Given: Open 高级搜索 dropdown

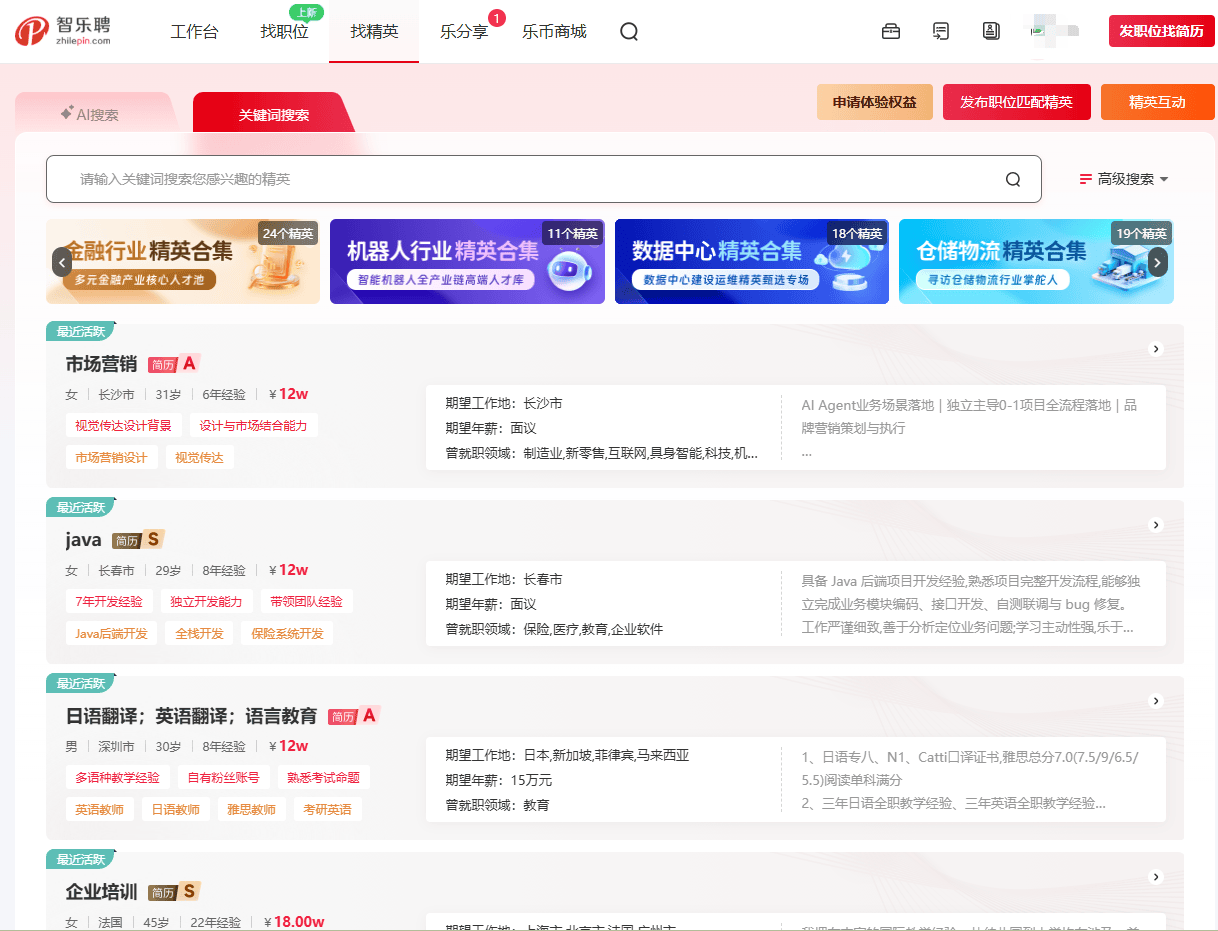Looking at the screenshot, I should (x=1124, y=179).
